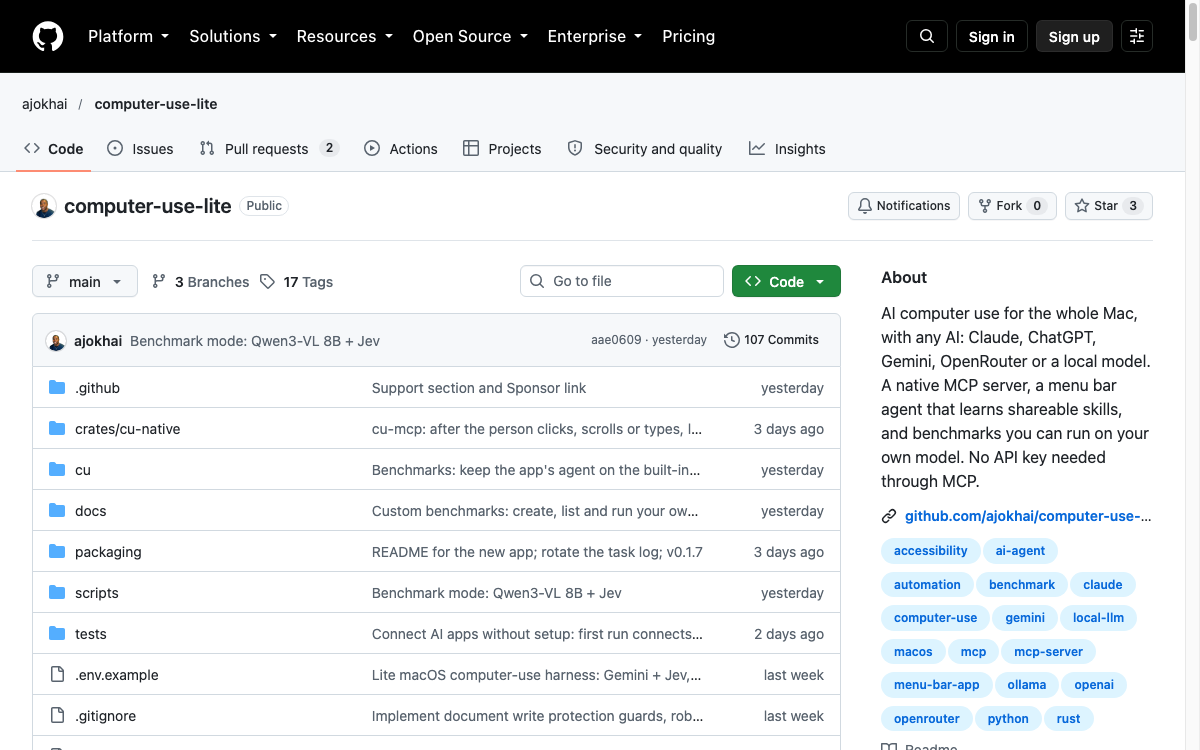This screenshot has width=1200, height=750.
Task: Open the Projects tab
Action: [x=502, y=149]
